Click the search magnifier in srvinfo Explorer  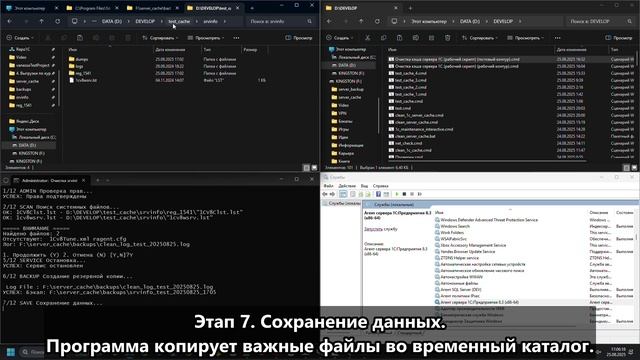[309, 21]
